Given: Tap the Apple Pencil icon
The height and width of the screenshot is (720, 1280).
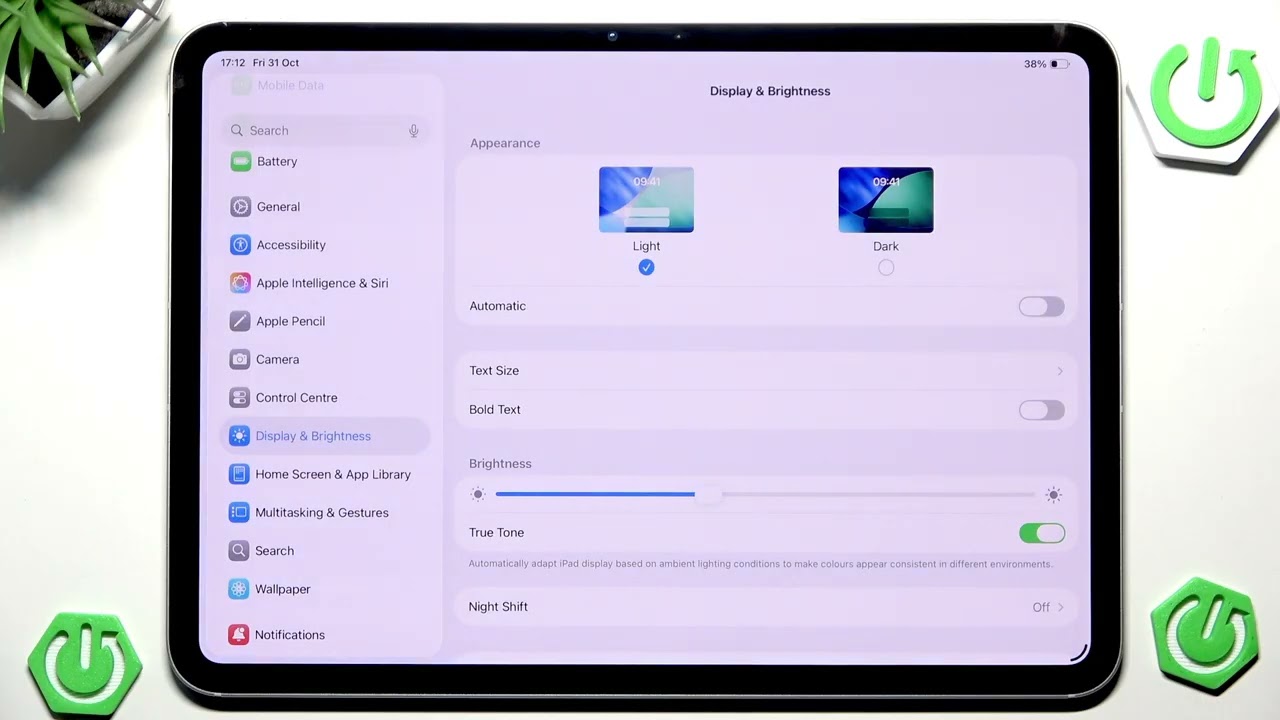Looking at the screenshot, I should click(x=240, y=321).
